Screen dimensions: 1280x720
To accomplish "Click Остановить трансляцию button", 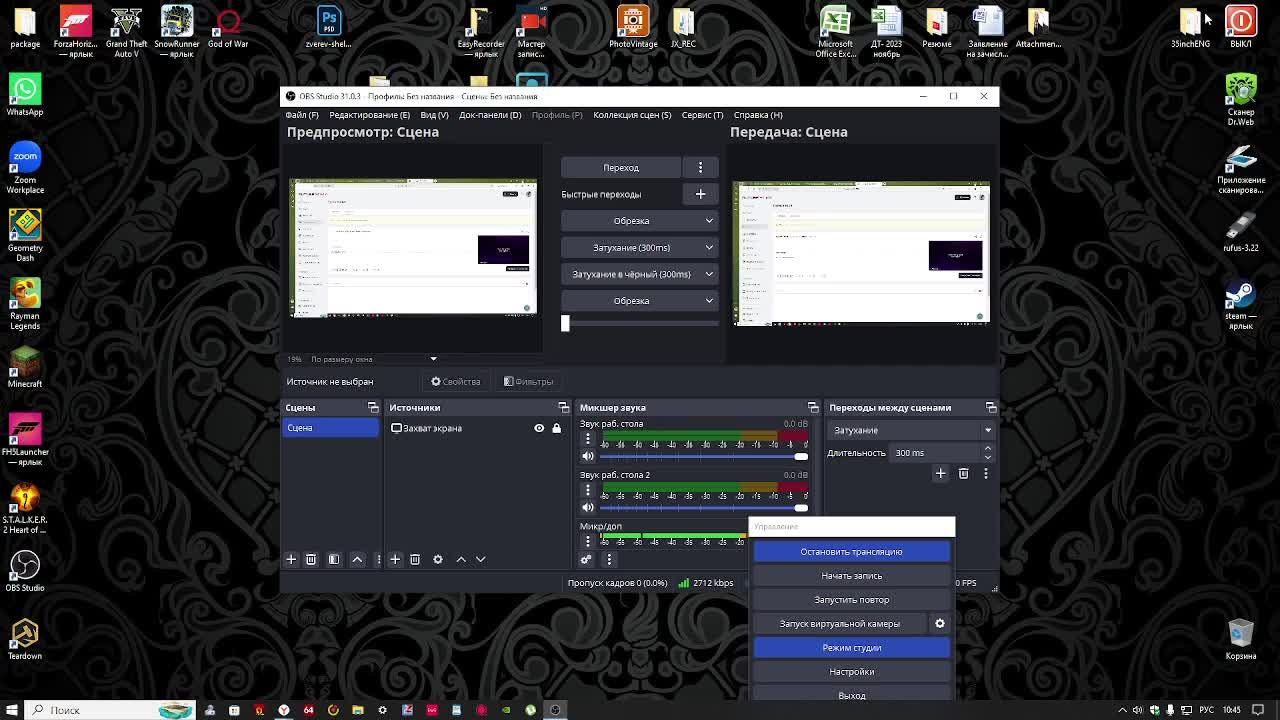I will point(851,551).
